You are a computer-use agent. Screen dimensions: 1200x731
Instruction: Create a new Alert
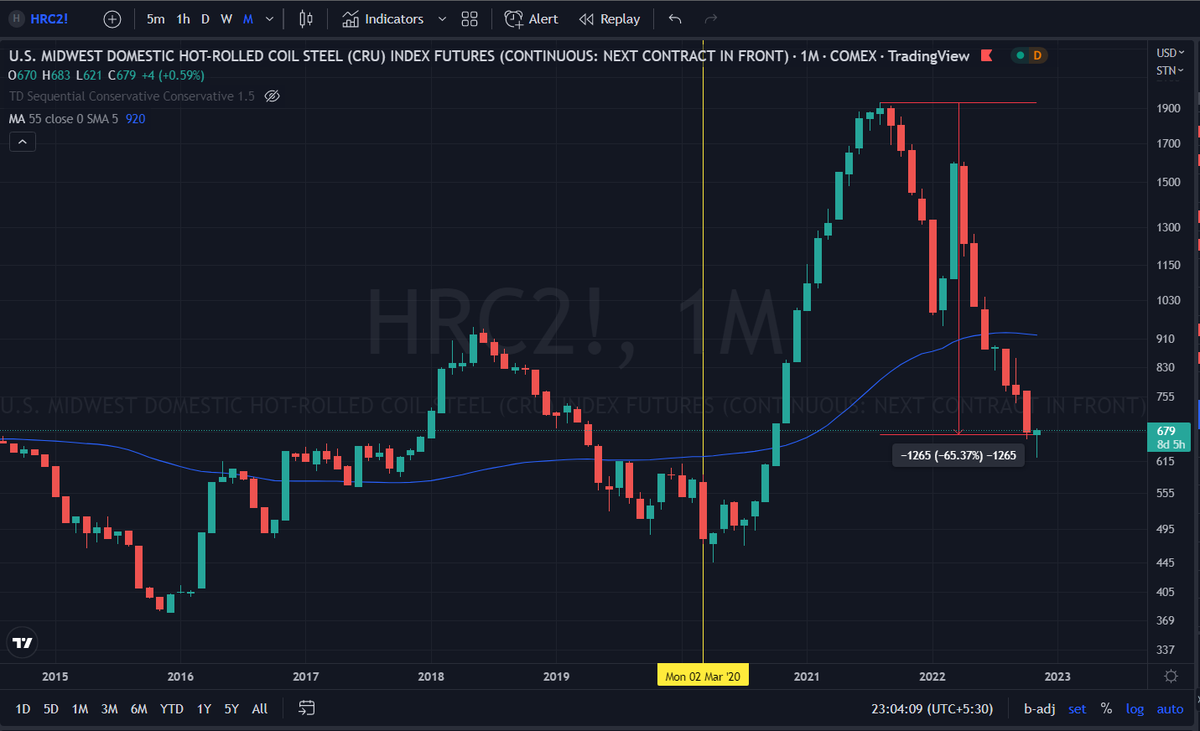pos(532,19)
